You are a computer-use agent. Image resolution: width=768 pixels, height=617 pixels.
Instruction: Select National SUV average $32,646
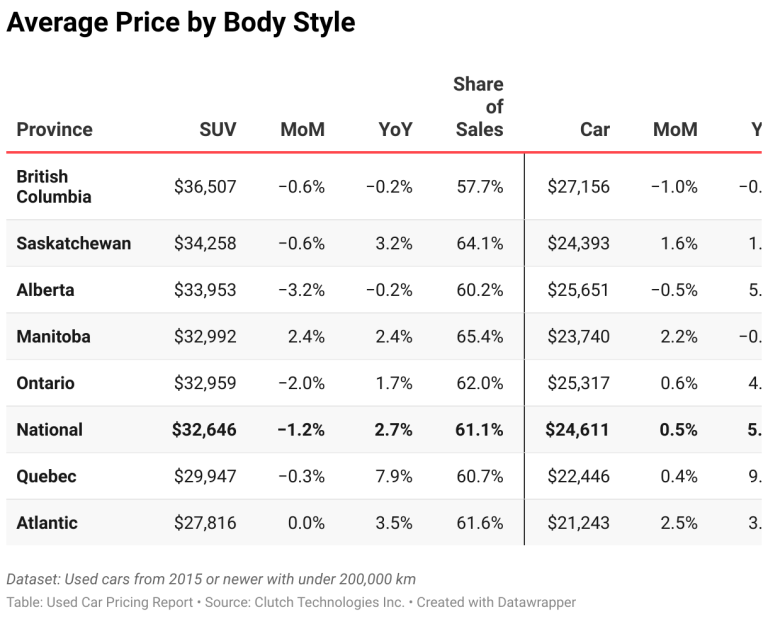click(x=205, y=430)
